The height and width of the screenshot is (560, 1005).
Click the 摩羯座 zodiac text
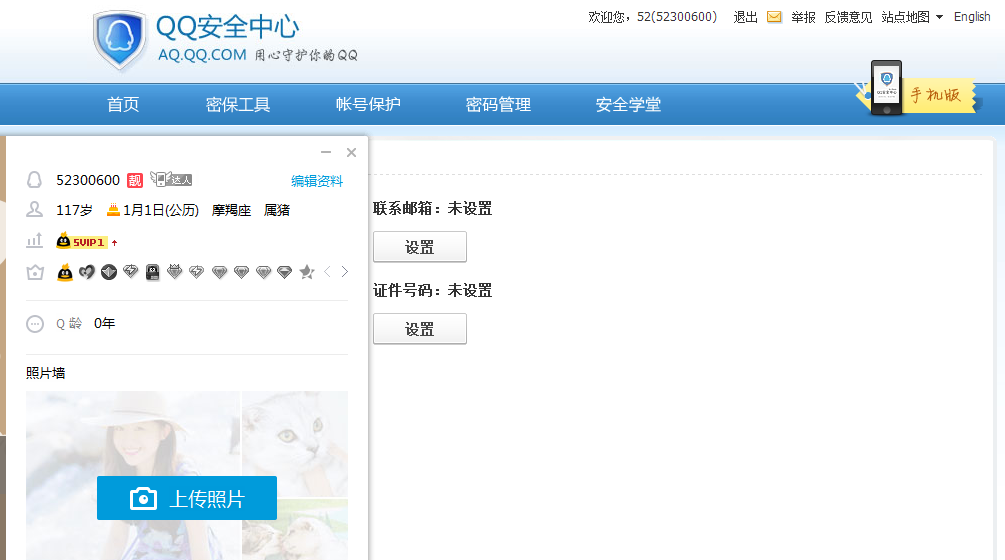tap(231, 210)
